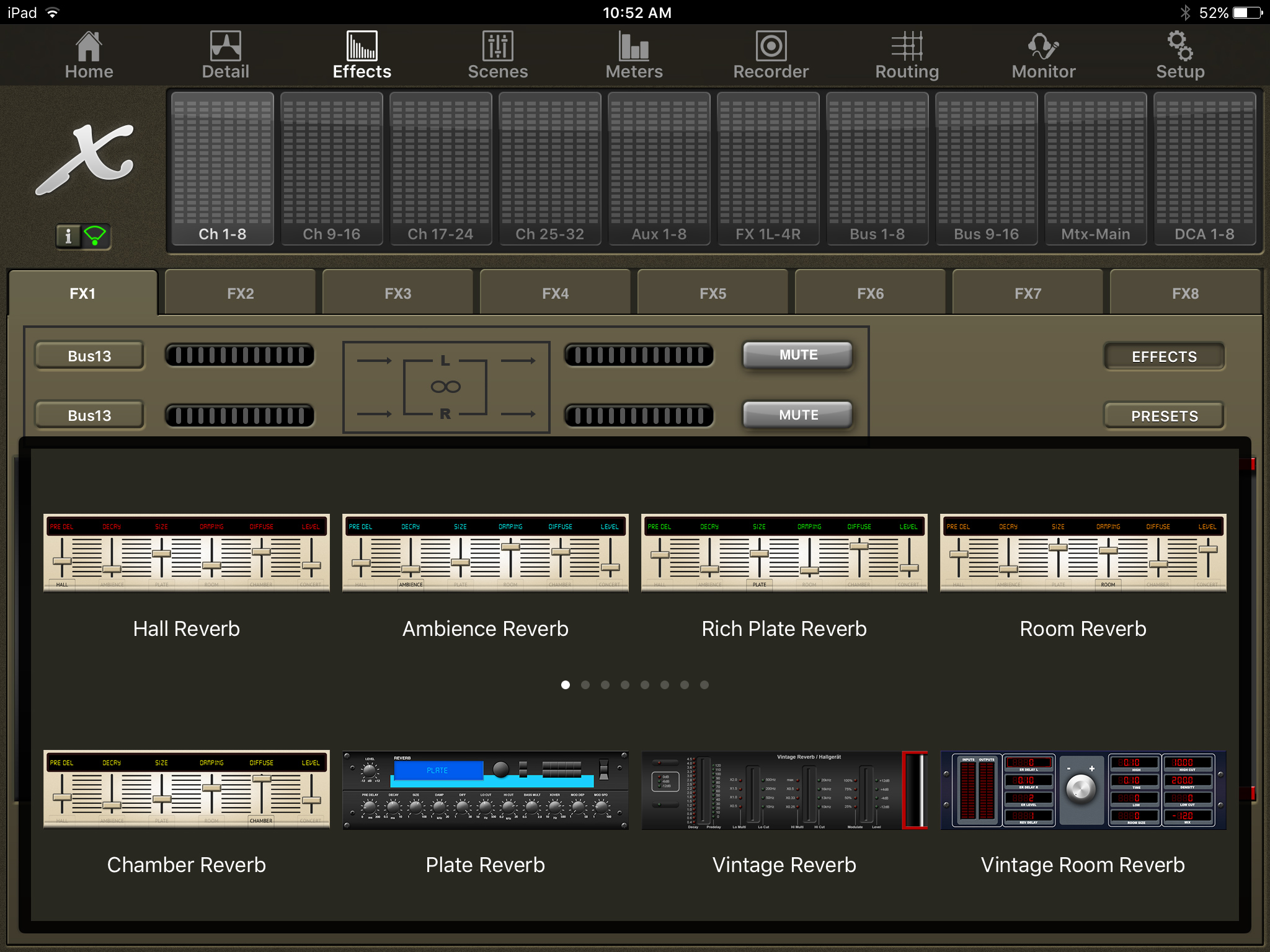Expand the info panel
Viewport: 1270px width, 952px height.
point(68,236)
